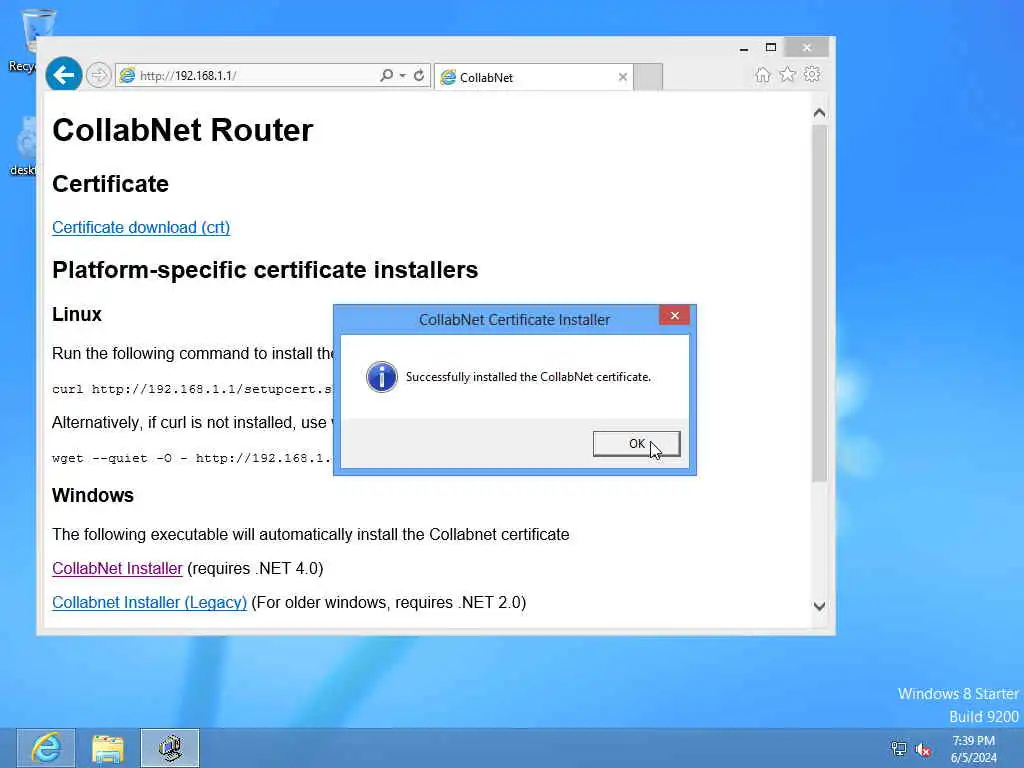Click OK in the certificate installer dialog
The width and height of the screenshot is (1024, 768).
[x=636, y=443]
